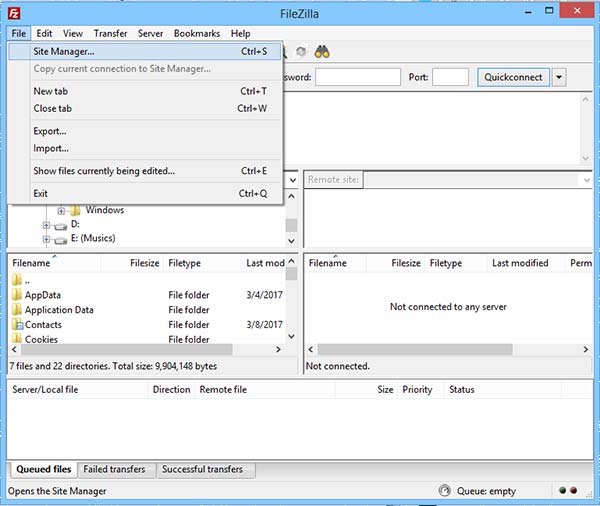The height and width of the screenshot is (506, 600).
Task: Choose Import... in File menu
Action: [x=145, y=148]
